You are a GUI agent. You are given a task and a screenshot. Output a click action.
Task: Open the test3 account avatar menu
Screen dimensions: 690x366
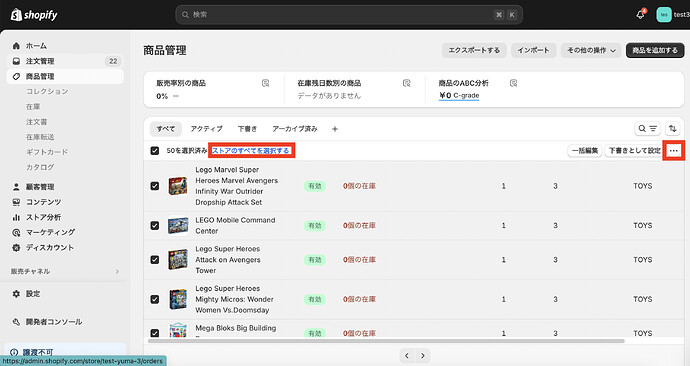pos(664,15)
